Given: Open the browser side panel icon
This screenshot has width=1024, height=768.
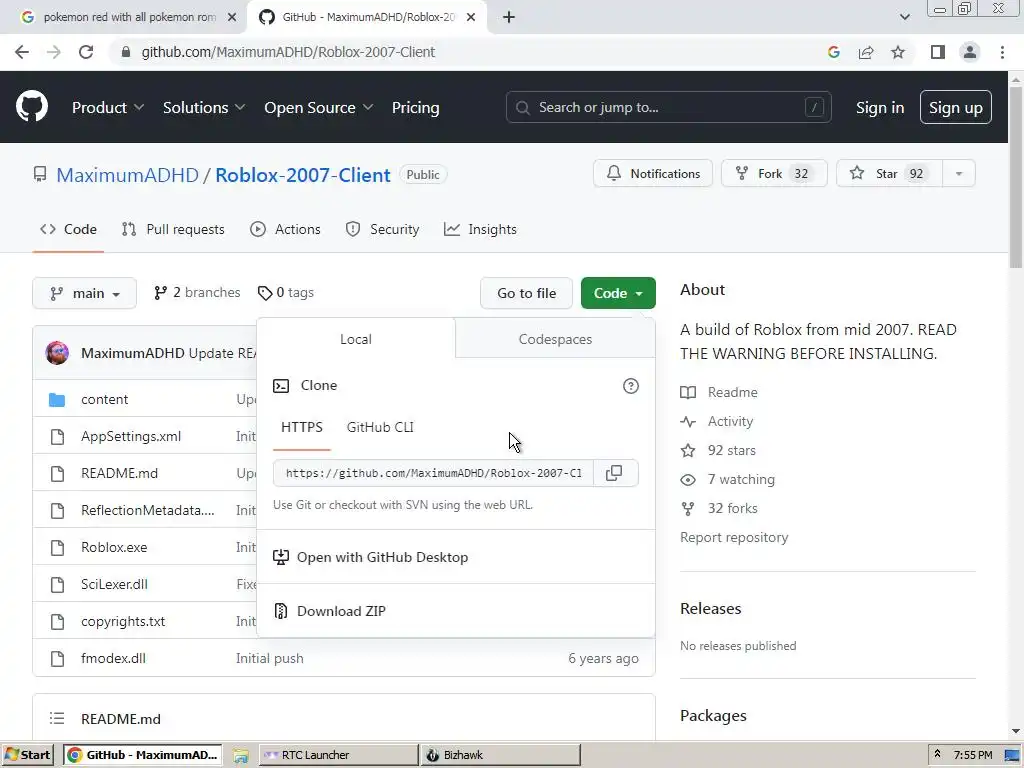Looking at the screenshot, I should (x=937, y=52).
